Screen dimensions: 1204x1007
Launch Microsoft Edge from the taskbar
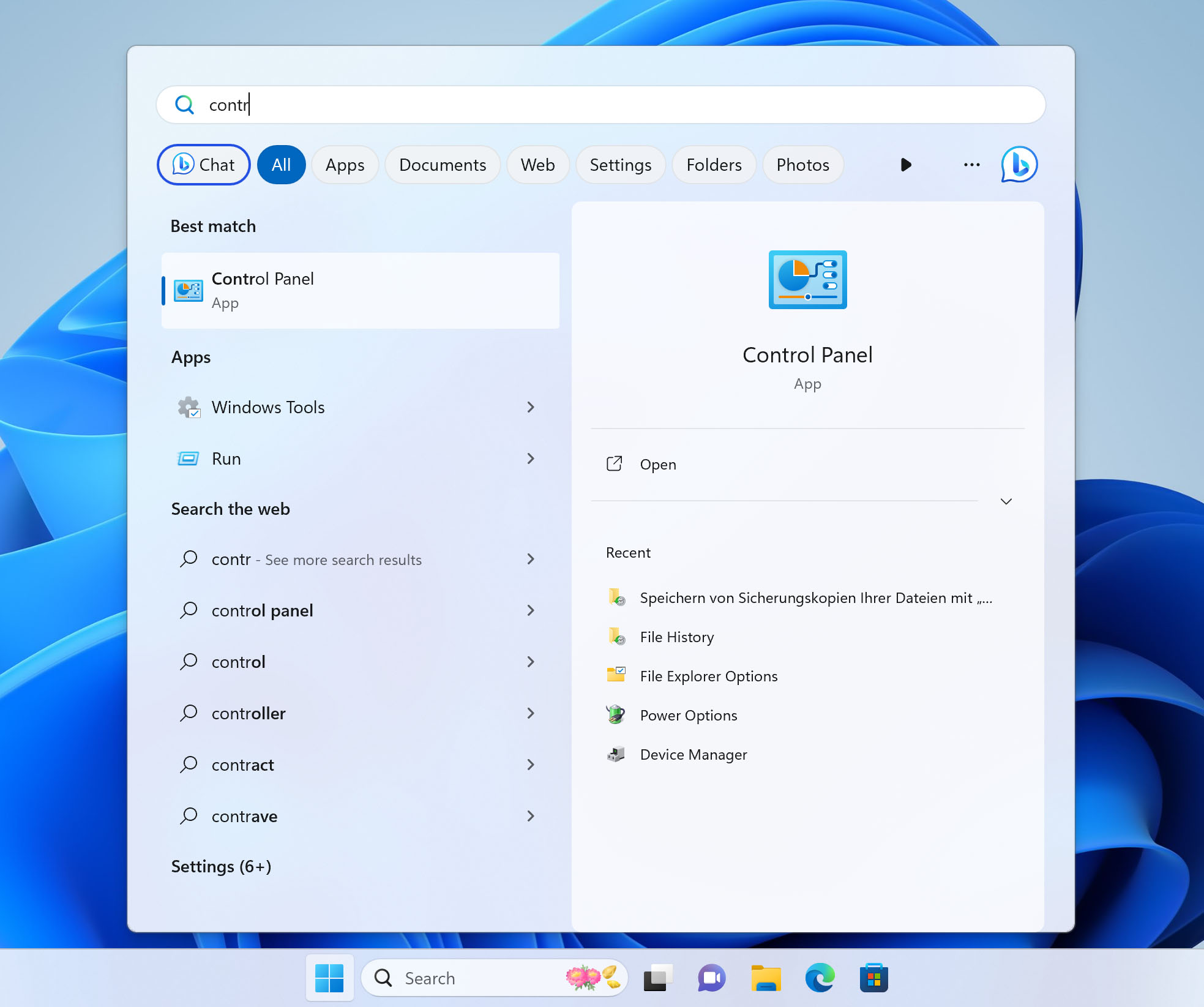[x=820, y=978]
